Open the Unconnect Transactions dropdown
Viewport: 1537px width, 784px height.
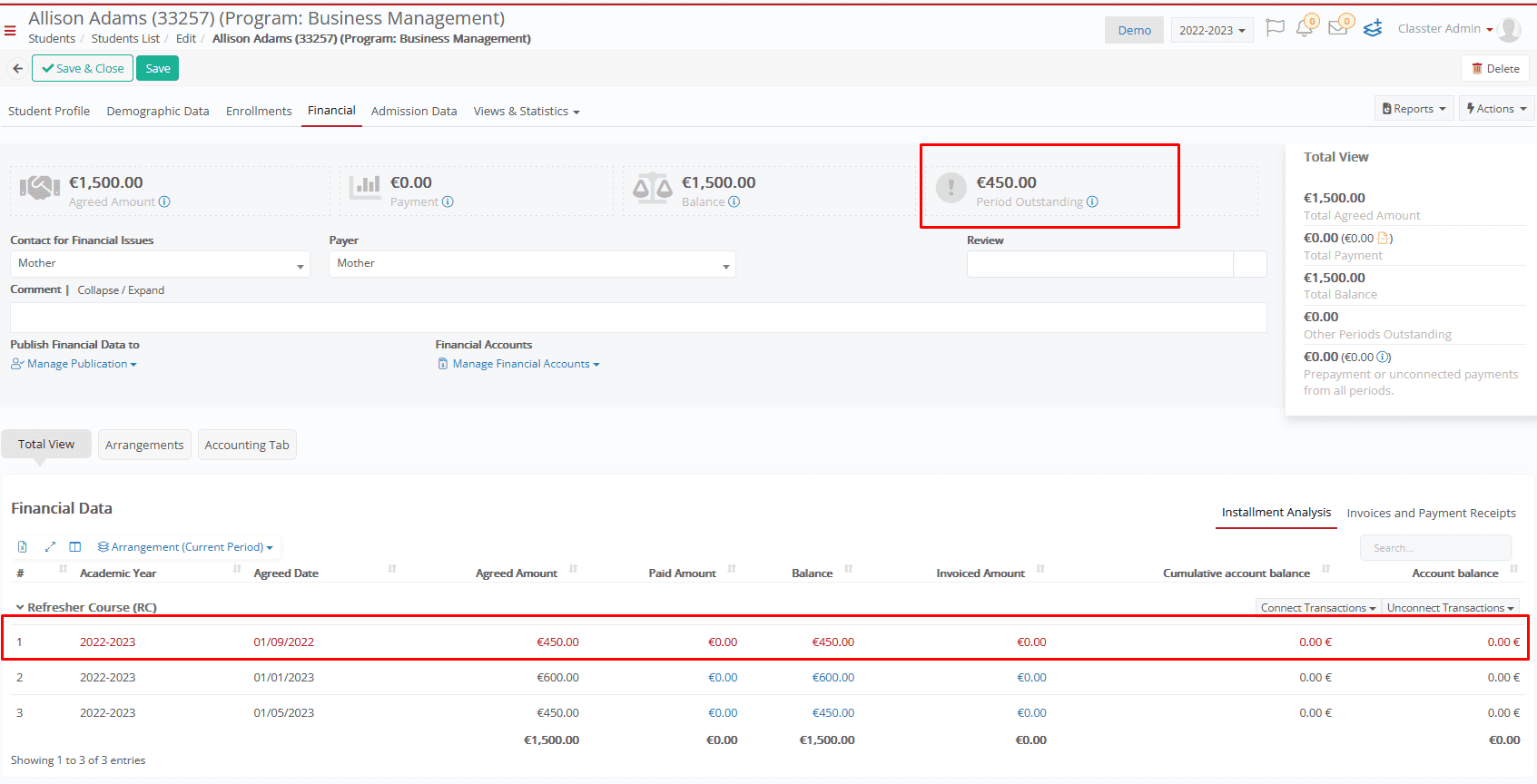pos(1450,607)
